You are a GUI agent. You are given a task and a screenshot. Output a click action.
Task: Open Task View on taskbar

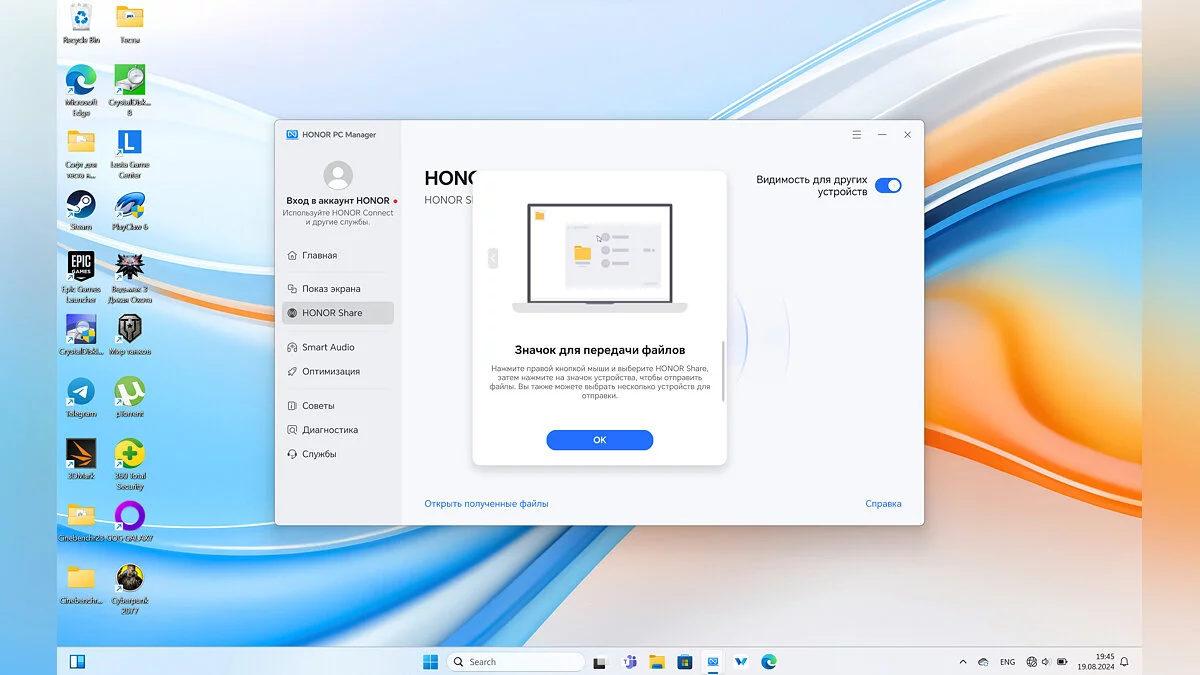click(x=600, y=661)
